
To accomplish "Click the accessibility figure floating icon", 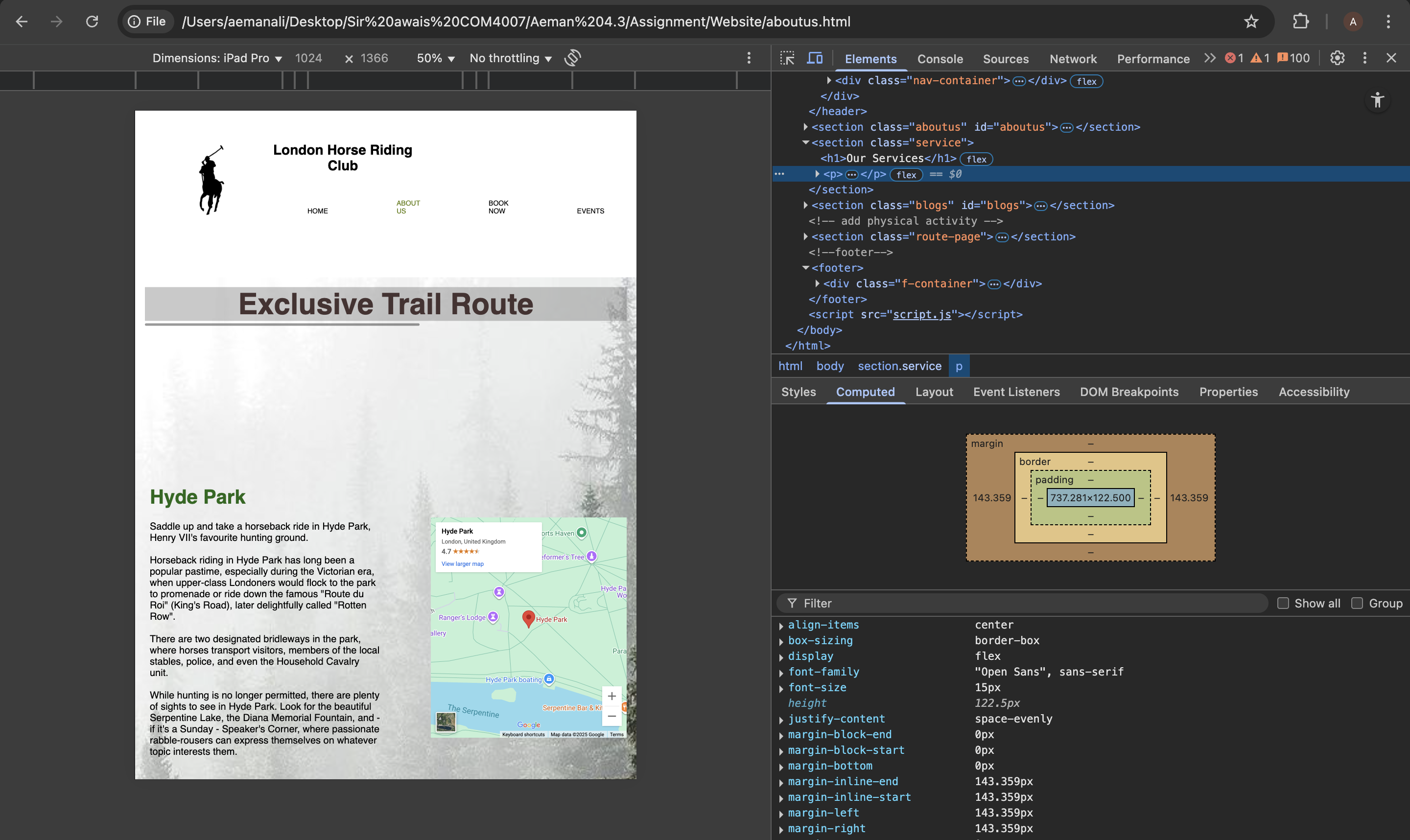I will [1377, 100].
